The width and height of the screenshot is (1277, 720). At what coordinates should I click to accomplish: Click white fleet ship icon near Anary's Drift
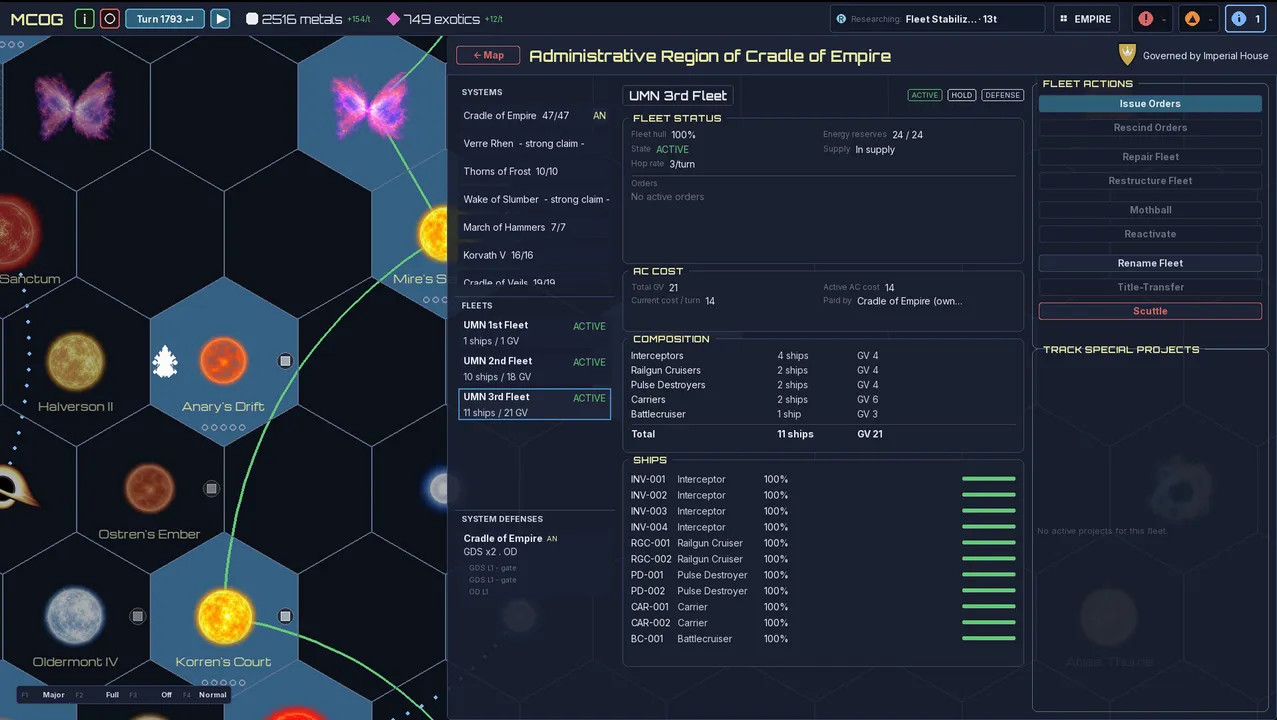[x=165, y=362]
